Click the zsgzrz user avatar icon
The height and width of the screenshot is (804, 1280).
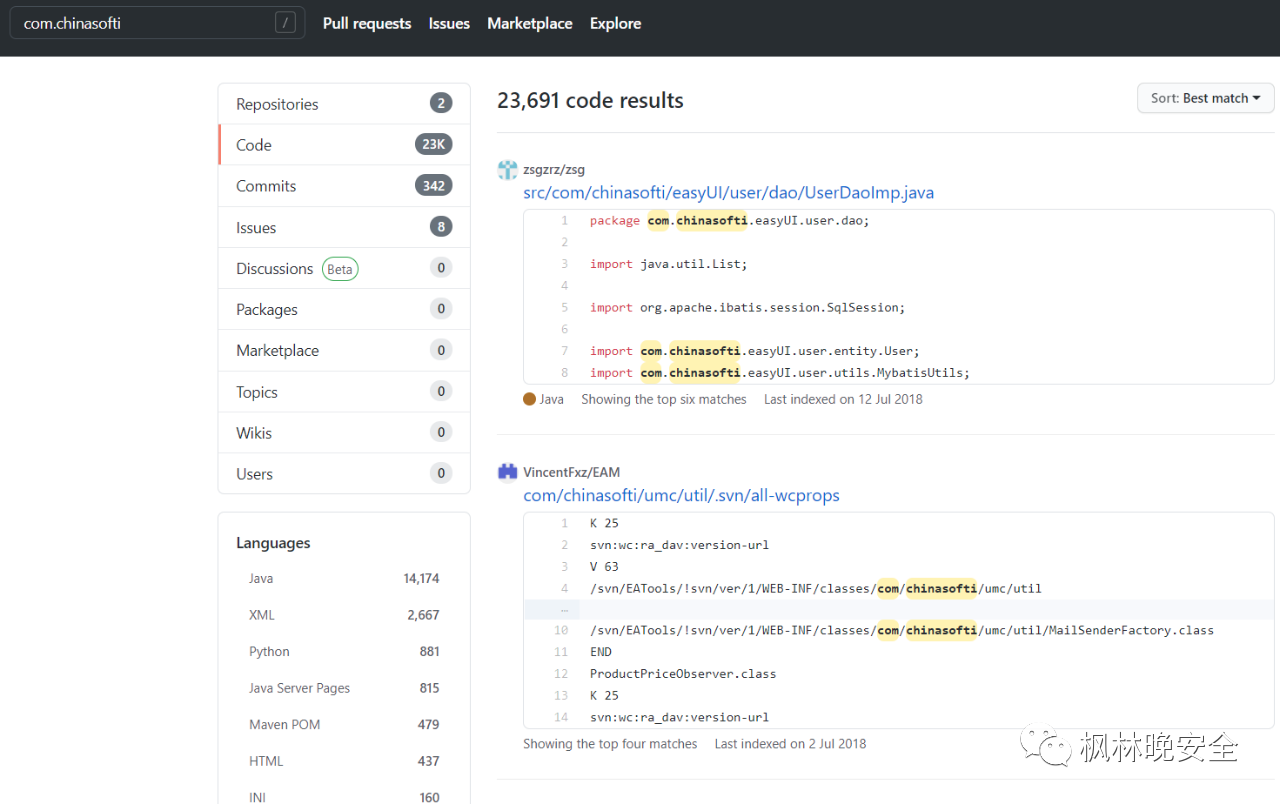pyautogui.click(x=508, y=170)
